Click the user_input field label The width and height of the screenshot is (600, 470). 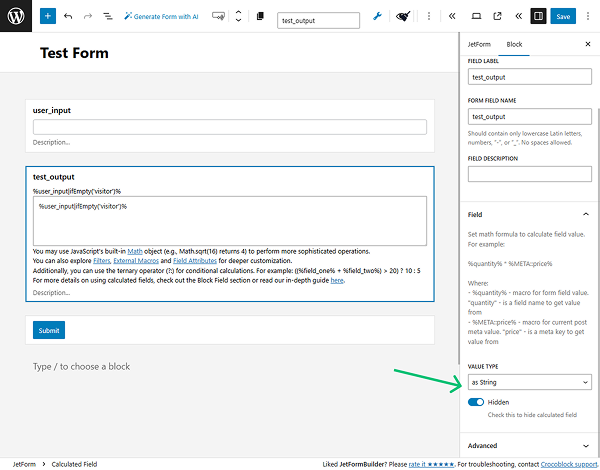52,111
